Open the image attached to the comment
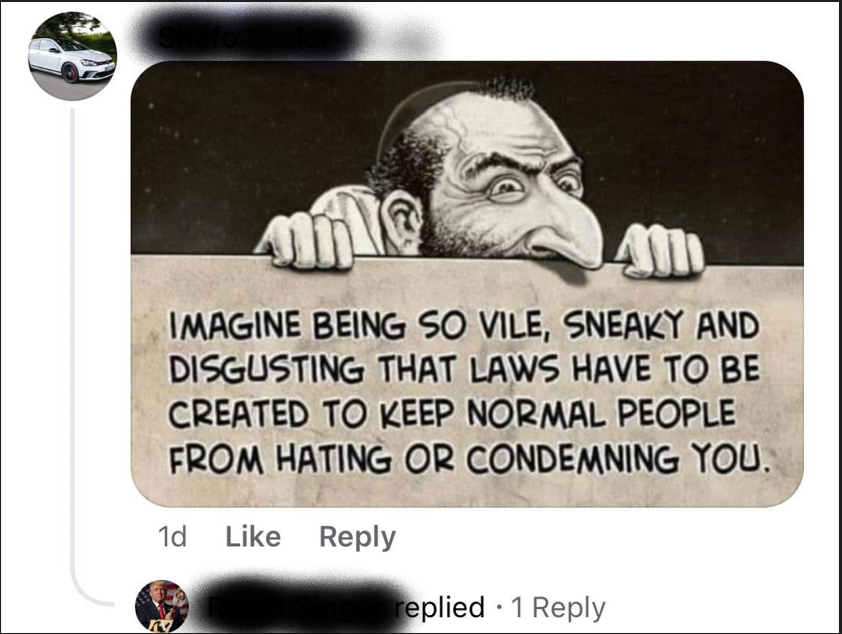 [467, 283]
